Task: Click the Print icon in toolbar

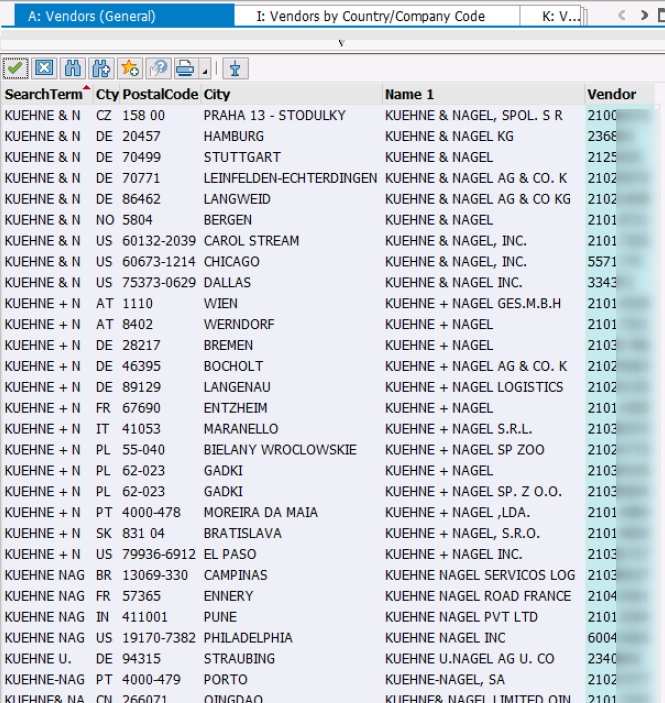Action: coord(185,68)
